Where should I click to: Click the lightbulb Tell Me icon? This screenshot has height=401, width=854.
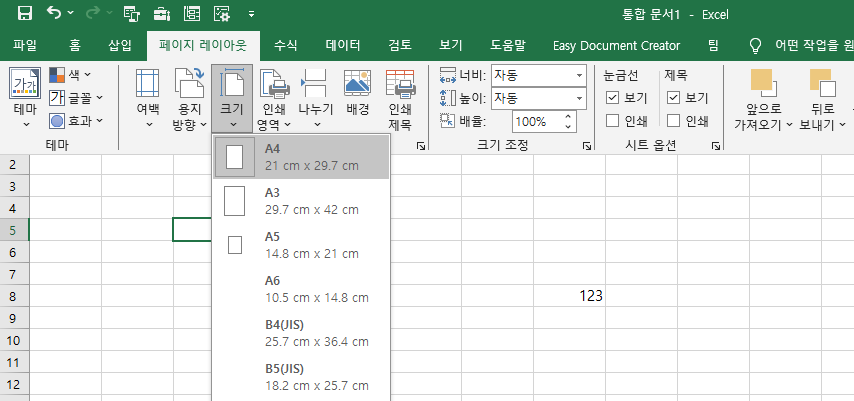click(755, 46)
